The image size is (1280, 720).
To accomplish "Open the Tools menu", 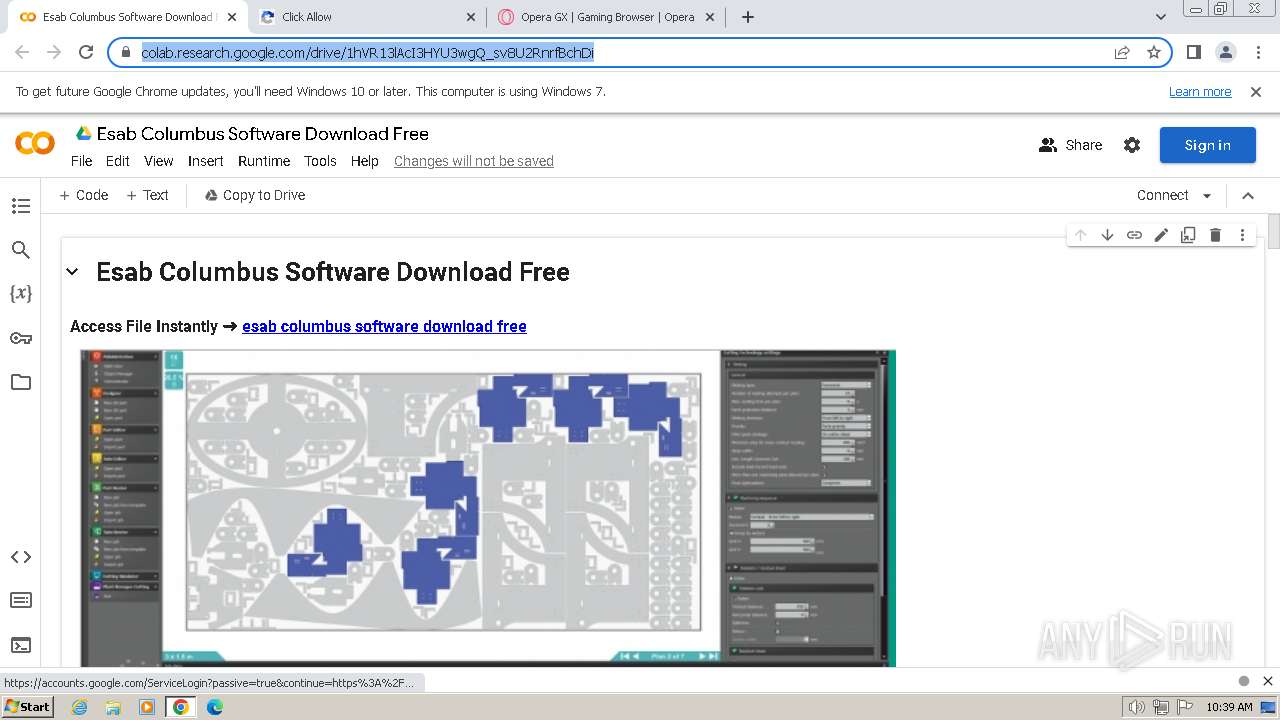I will 320,161.
